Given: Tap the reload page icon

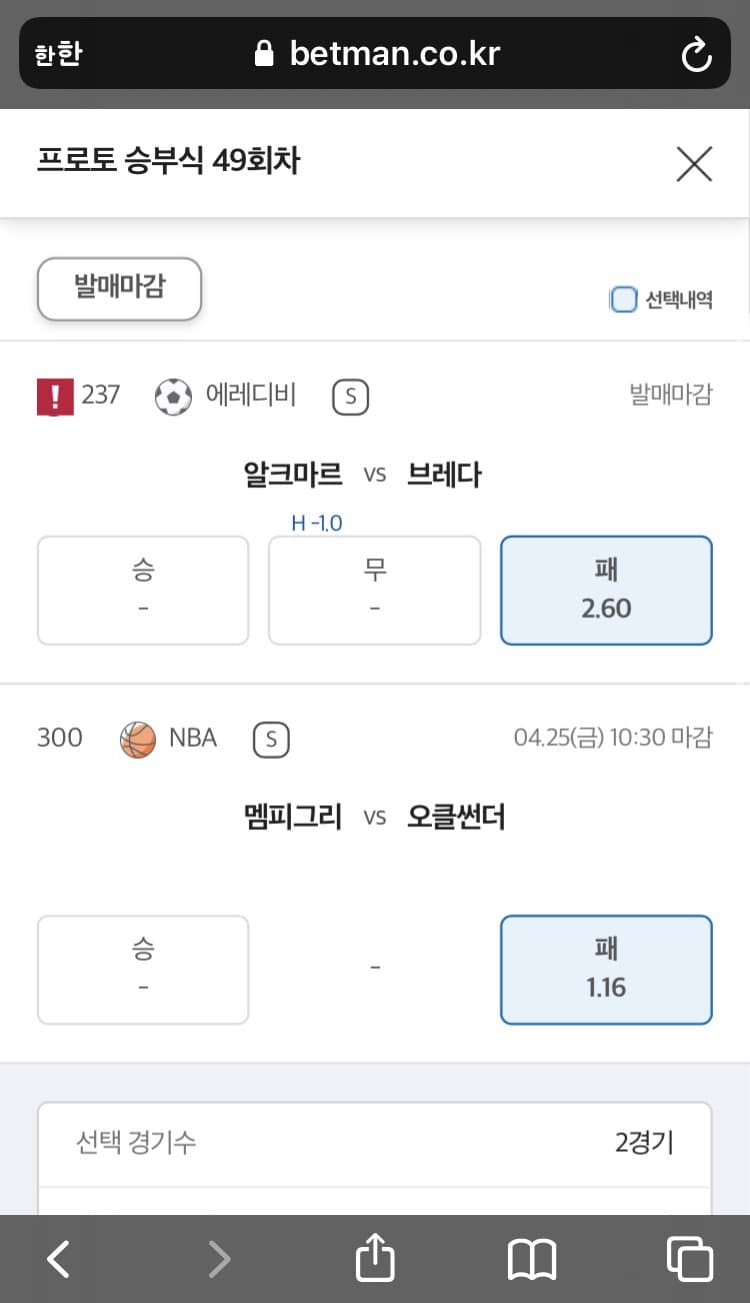Looking at the screenshot, I should (696, 54).
